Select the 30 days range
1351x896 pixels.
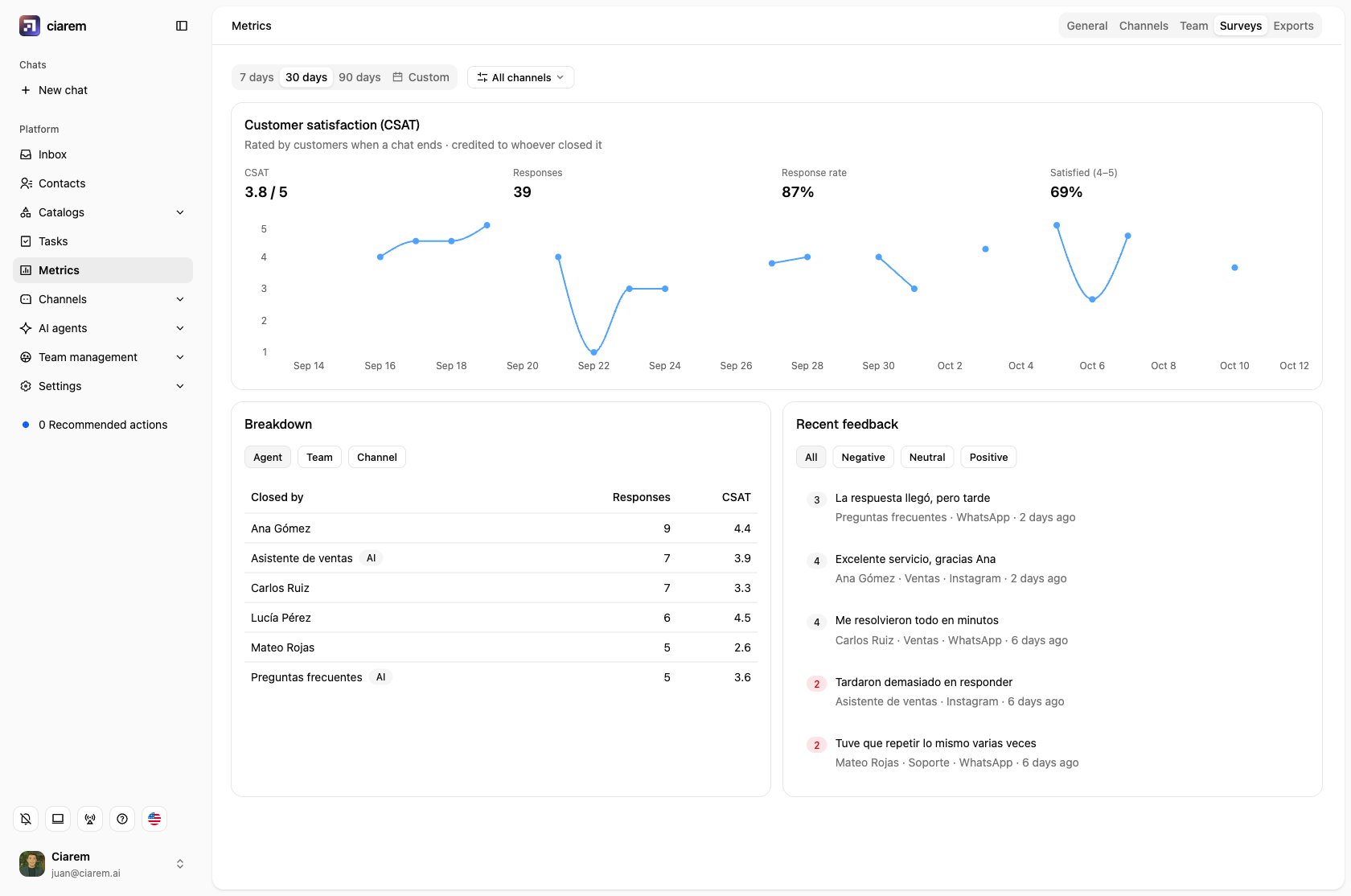[x=306, y=77]
